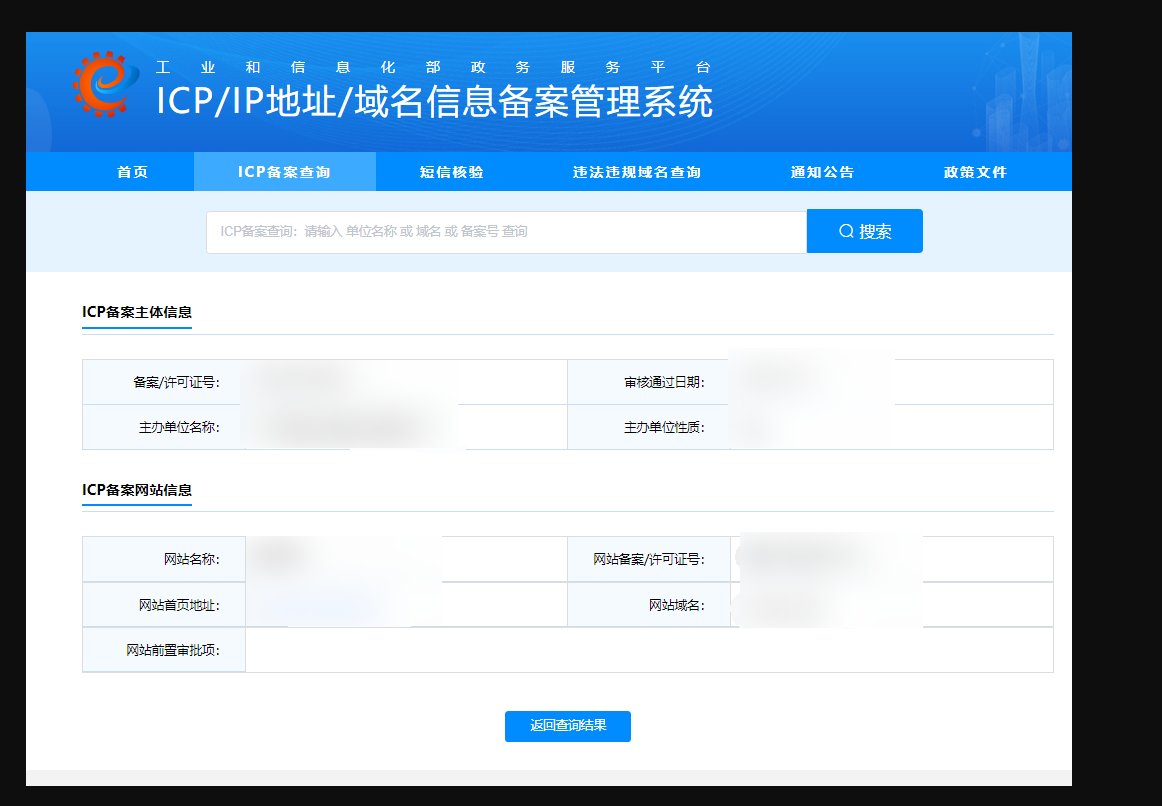This screenshot has height=806, width=1162.
Task: Click the empty 网站前置审批项 value cell
Action: 648,650
